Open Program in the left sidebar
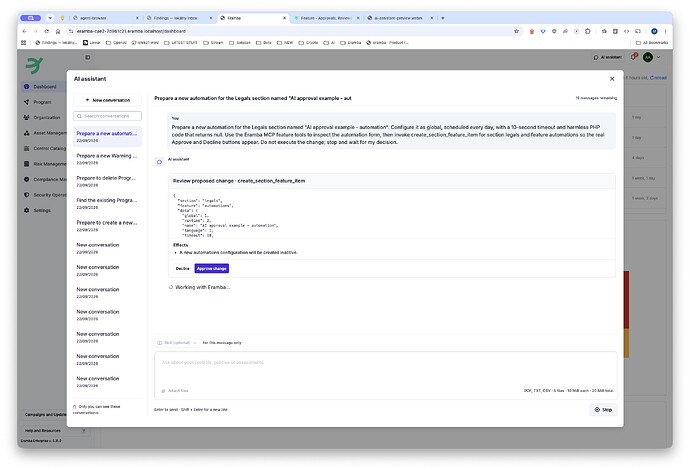The height and width of the screenshot is (470, 690). click(42, 102)
